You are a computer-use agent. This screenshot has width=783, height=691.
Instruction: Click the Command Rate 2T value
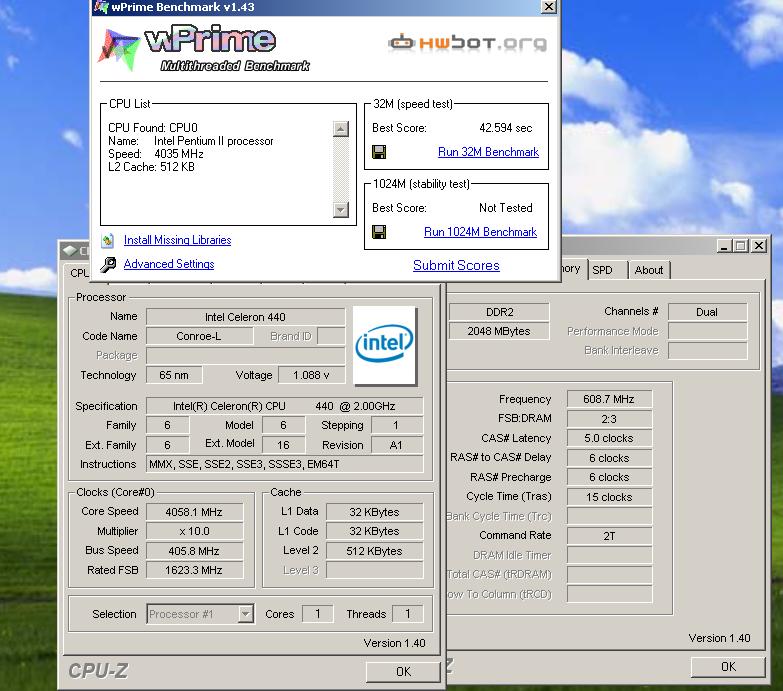(609, 536)
